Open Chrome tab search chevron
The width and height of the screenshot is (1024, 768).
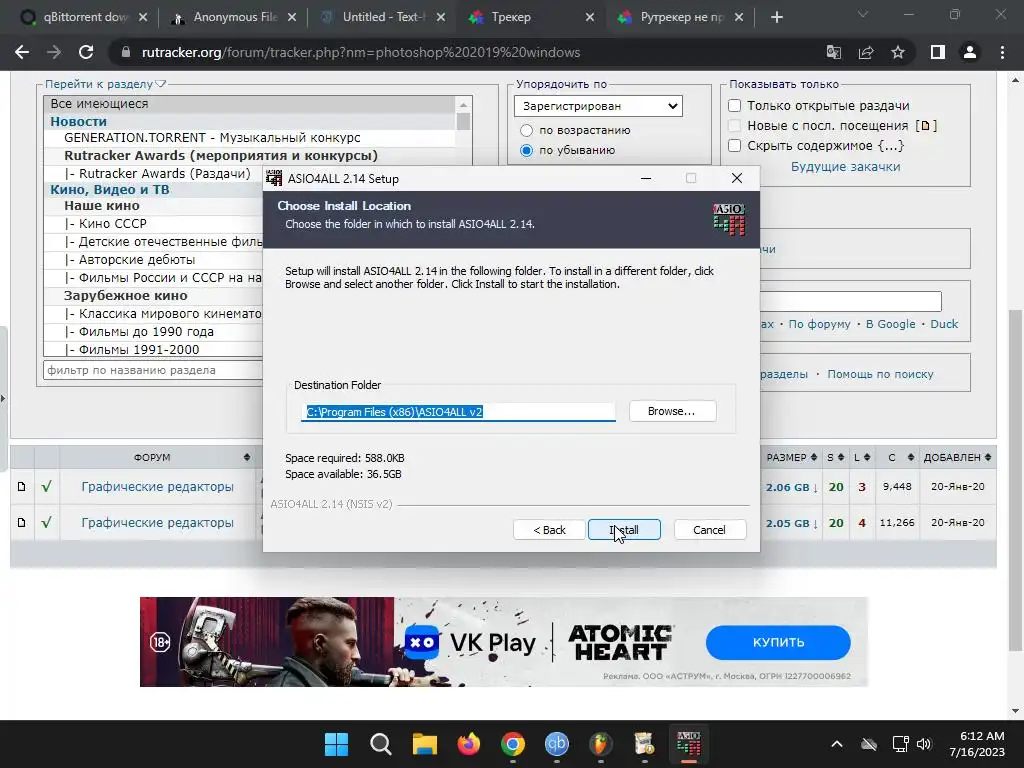pyautogui.click(x=863, y=14)
